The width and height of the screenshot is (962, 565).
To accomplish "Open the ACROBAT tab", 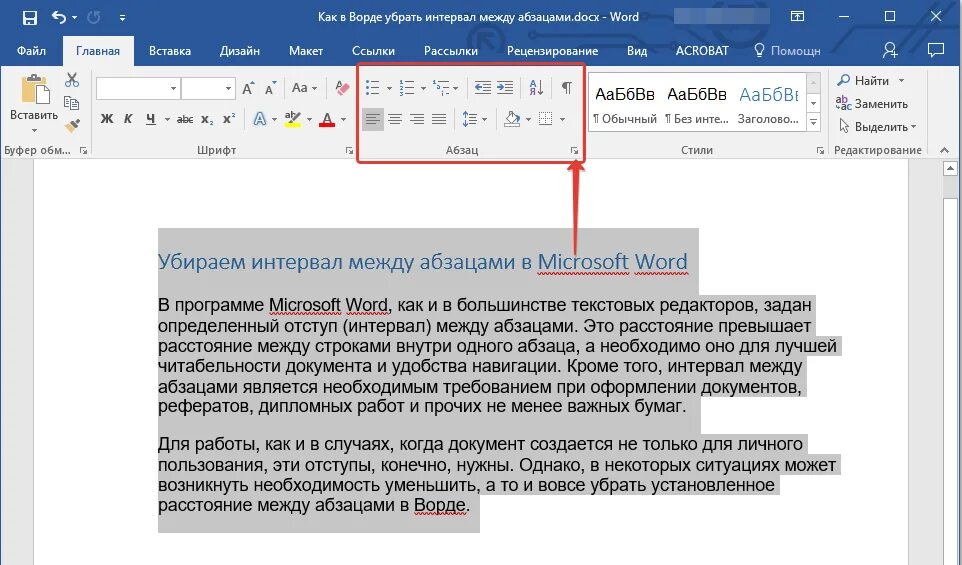I will [702, 51].
